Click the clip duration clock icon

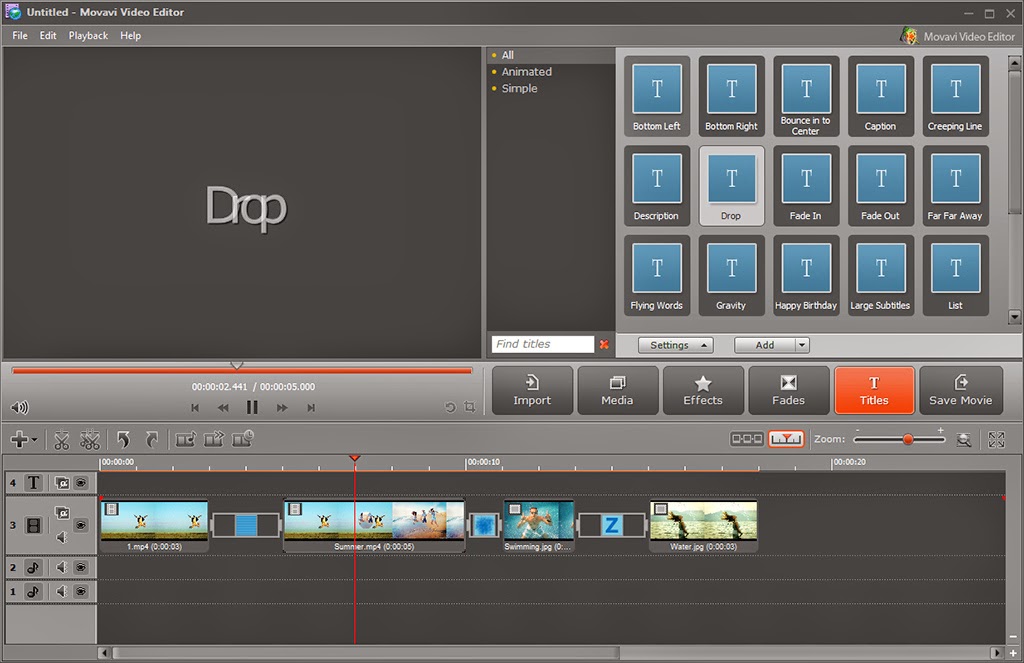(242, 440)
